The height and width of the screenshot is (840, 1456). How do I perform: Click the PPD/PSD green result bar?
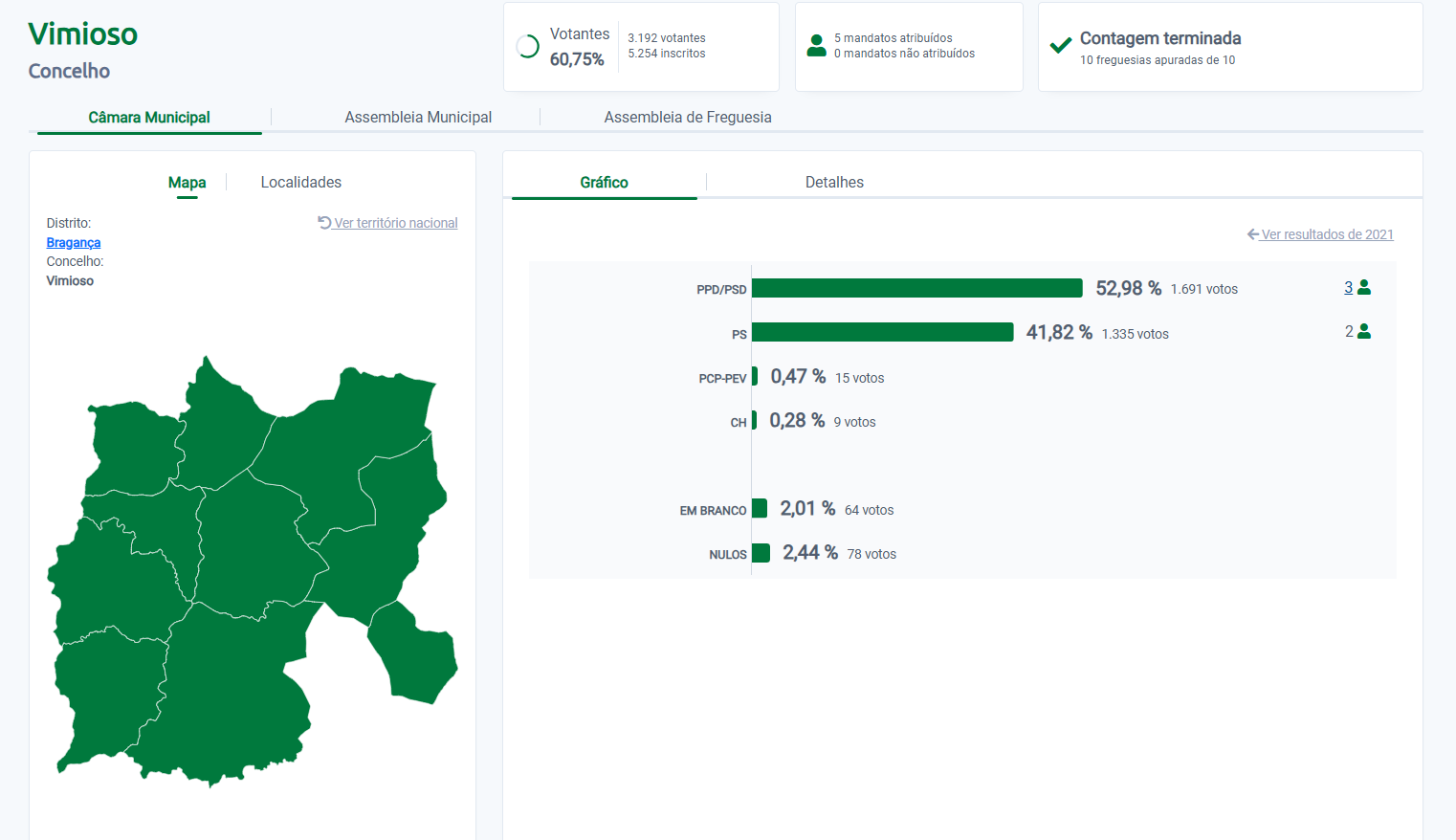coord(916,288)
